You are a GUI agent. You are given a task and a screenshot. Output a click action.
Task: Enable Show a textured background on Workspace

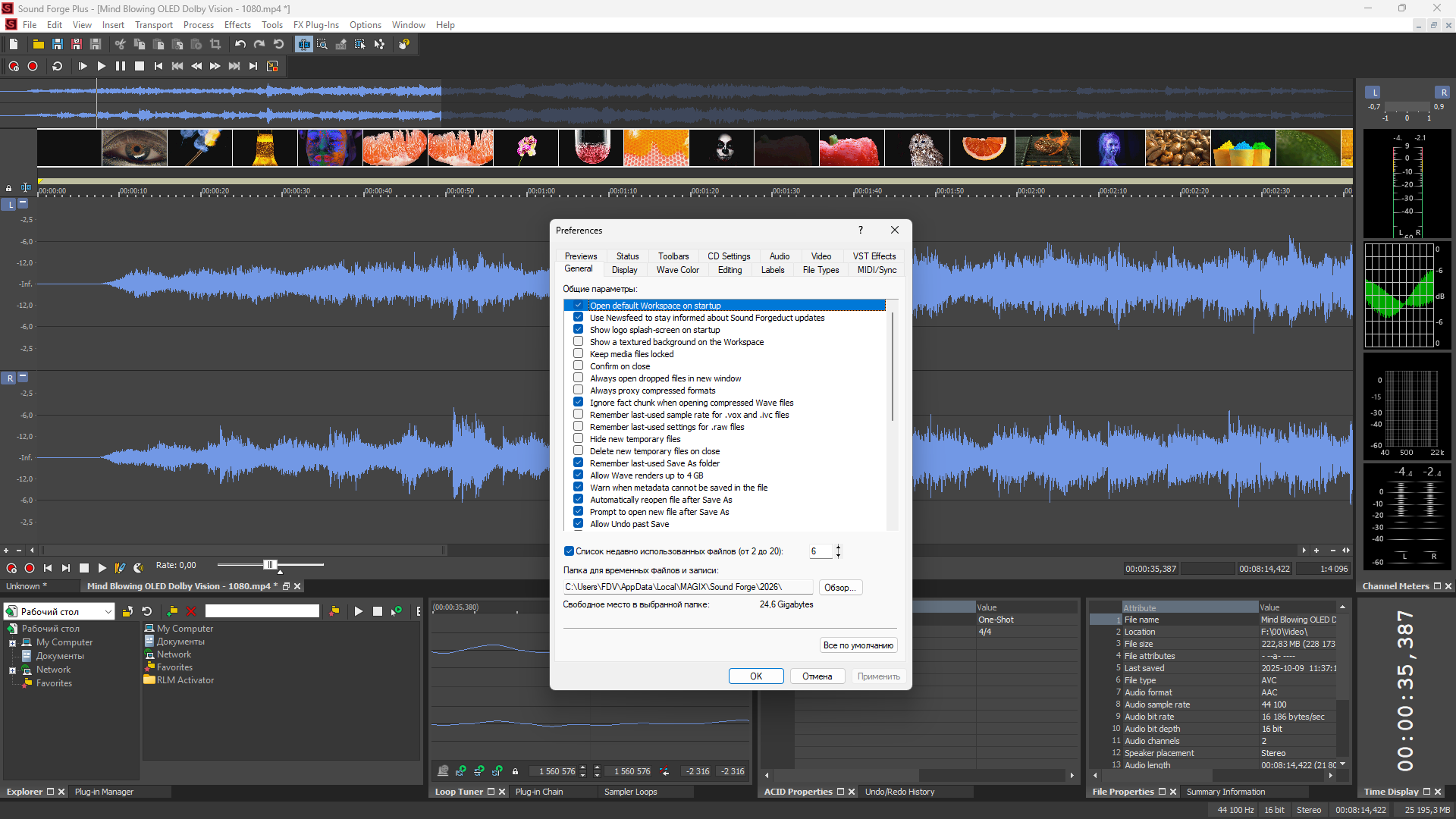point(579,342)
